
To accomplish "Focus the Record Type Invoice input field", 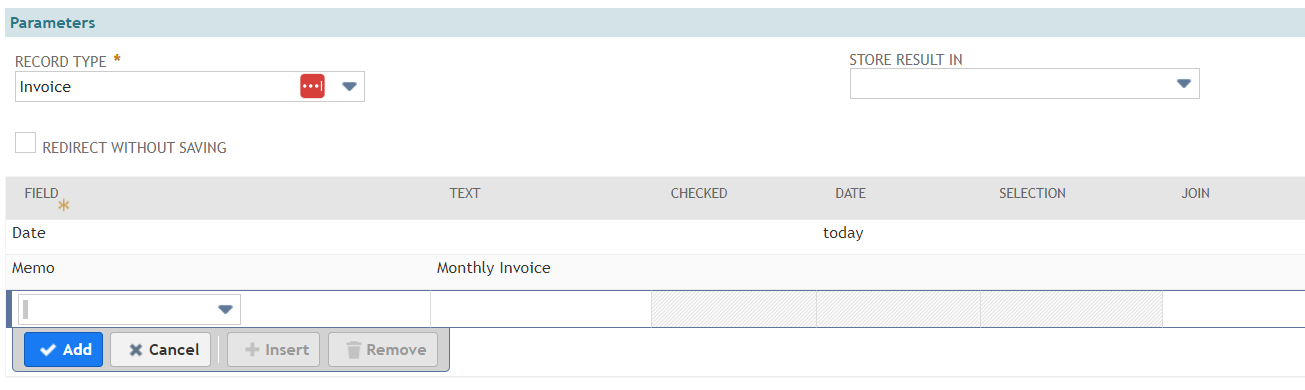I will [x=157, y=87].
